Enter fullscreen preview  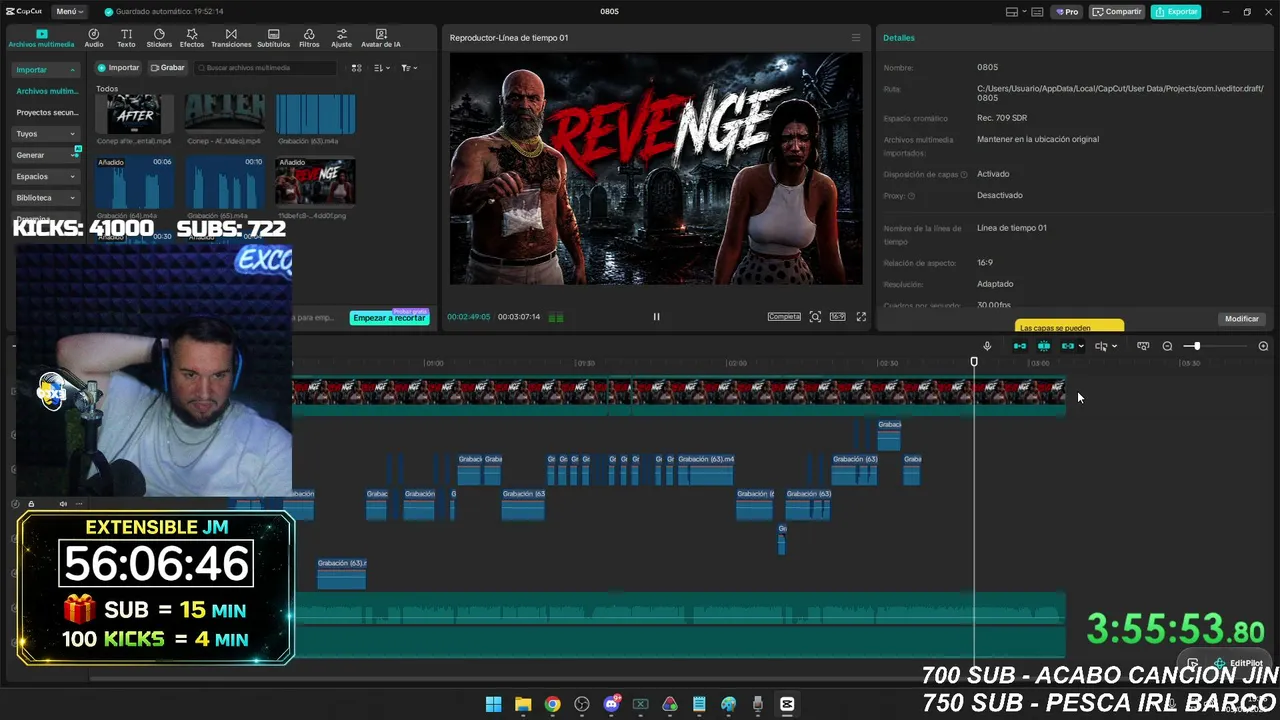[x=861, y=317]
